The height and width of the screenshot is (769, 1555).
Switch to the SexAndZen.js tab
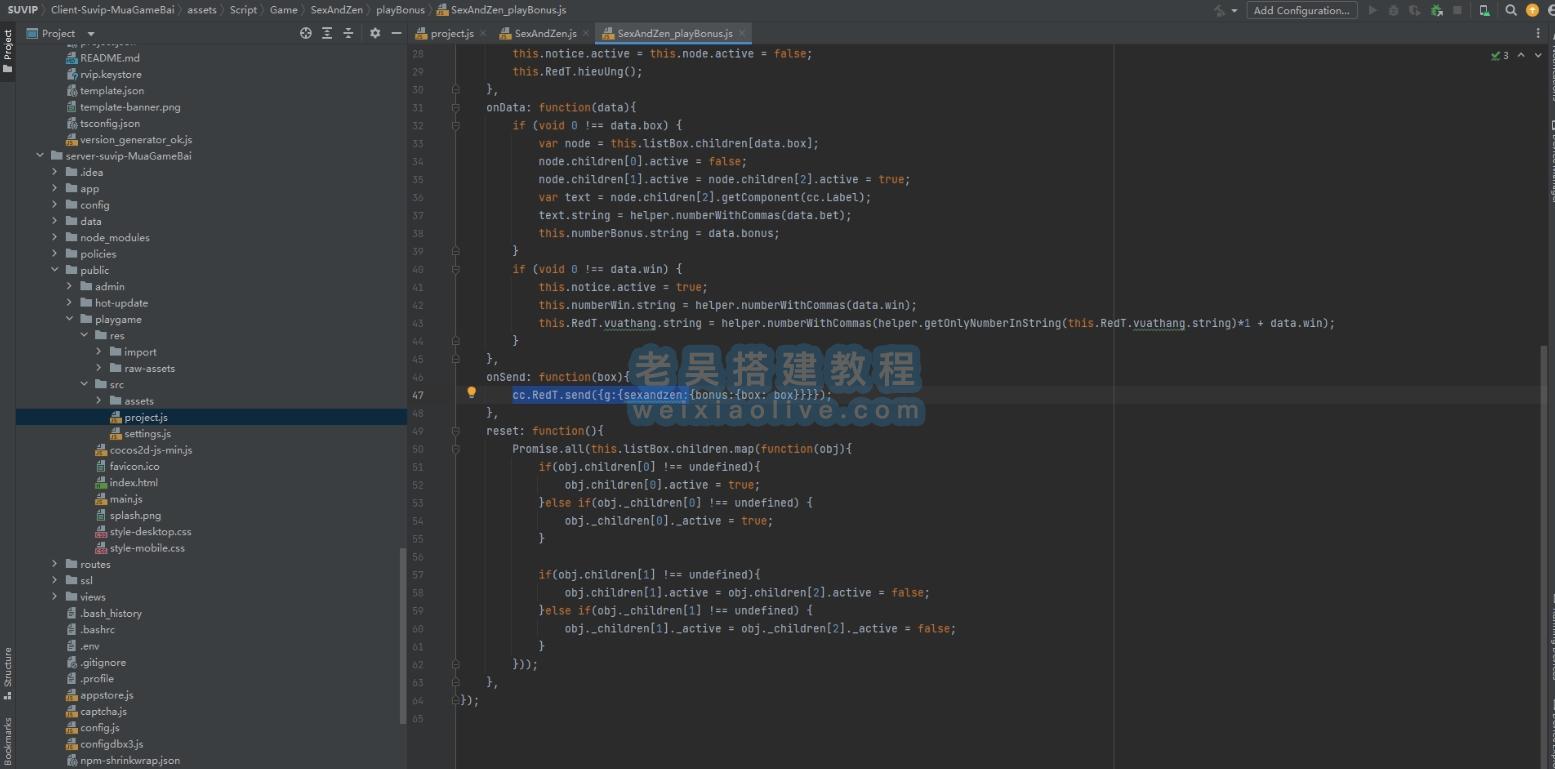click(x=544, y=34)
